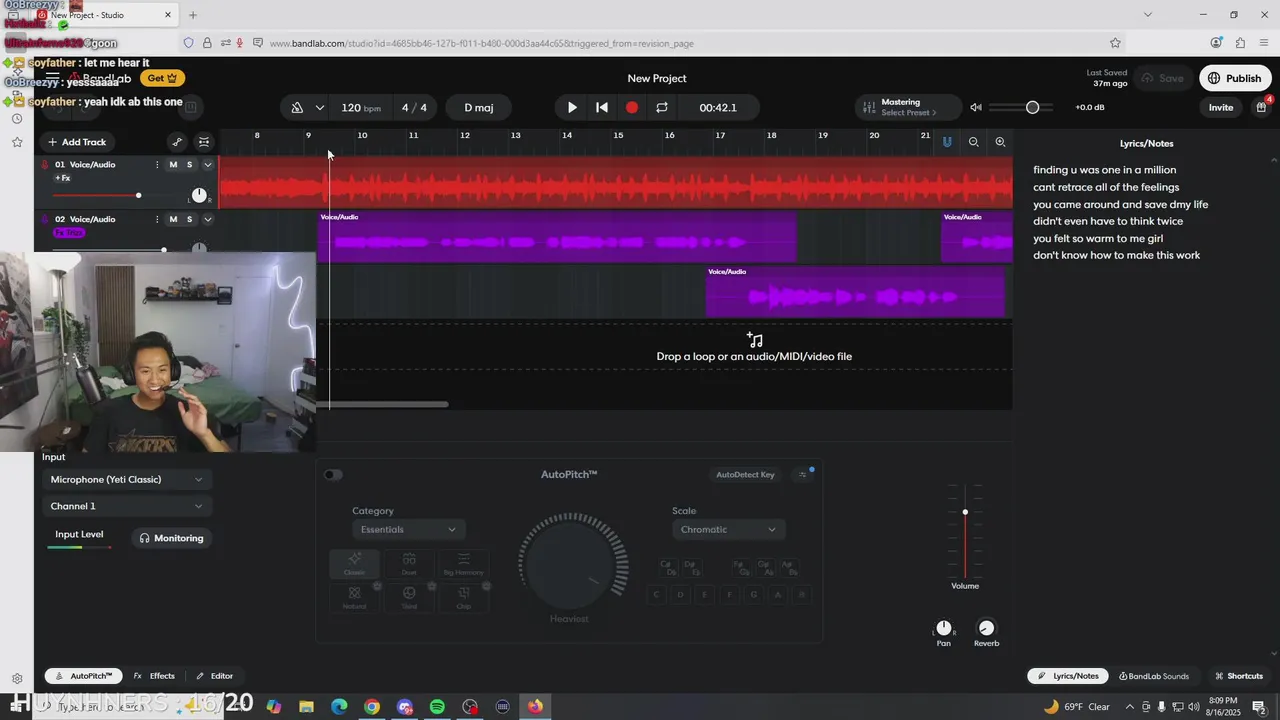Click the Publish button

(x=1234, y=78)
